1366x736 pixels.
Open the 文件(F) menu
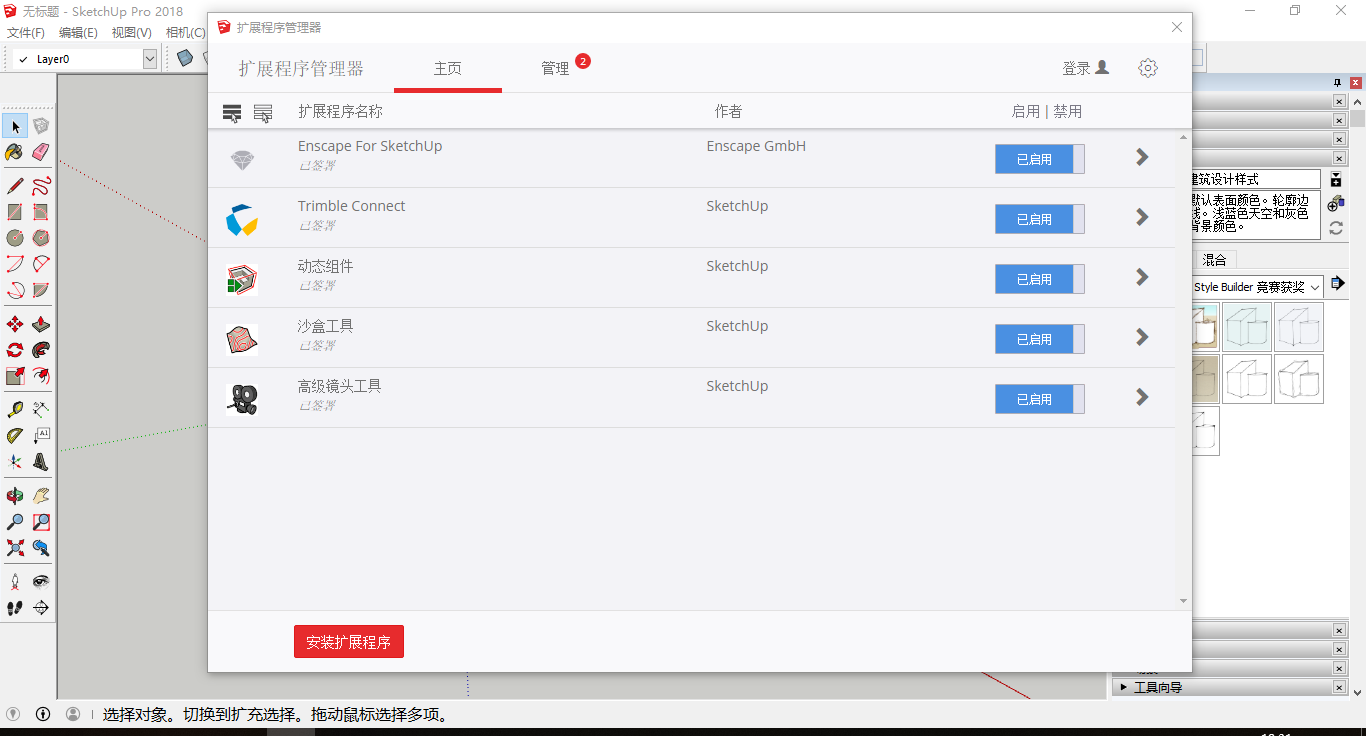click(26, 32)
